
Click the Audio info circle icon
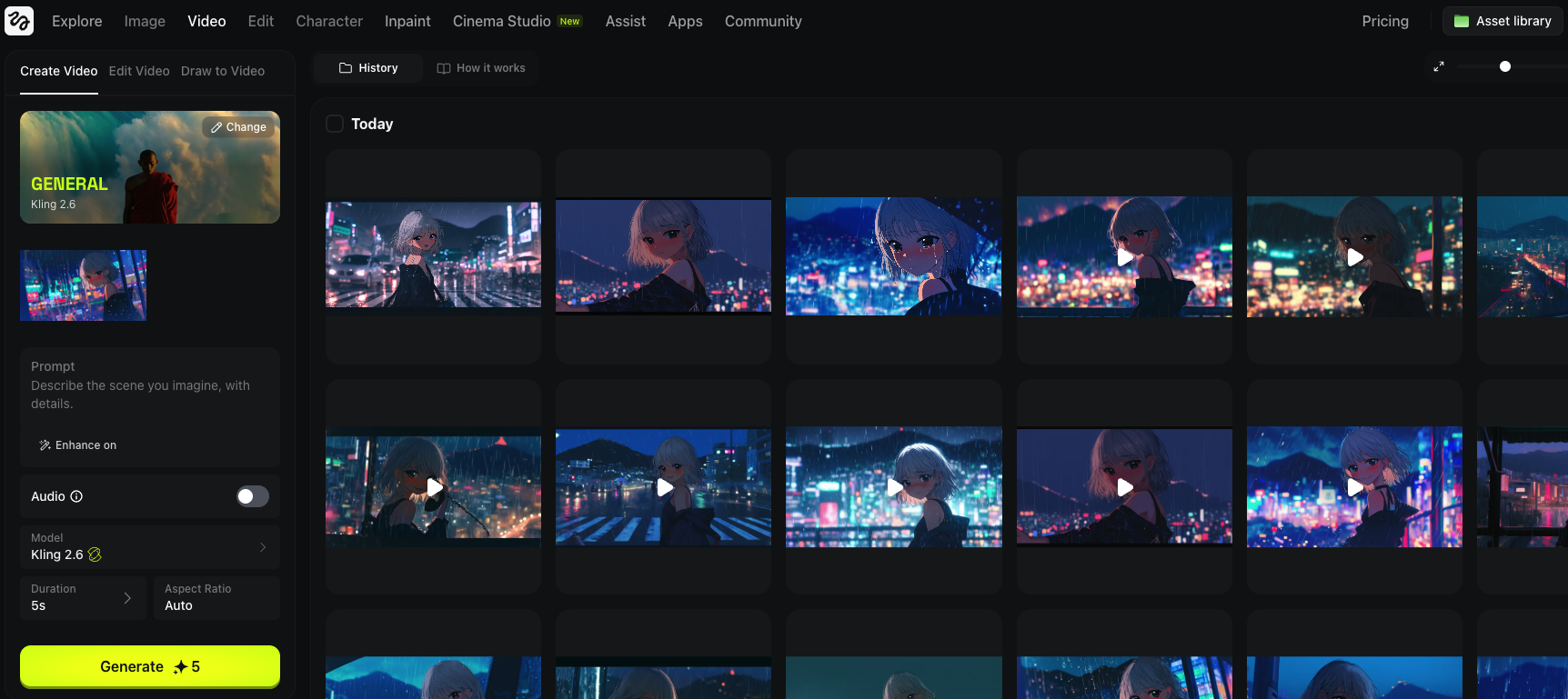[76, 496]
